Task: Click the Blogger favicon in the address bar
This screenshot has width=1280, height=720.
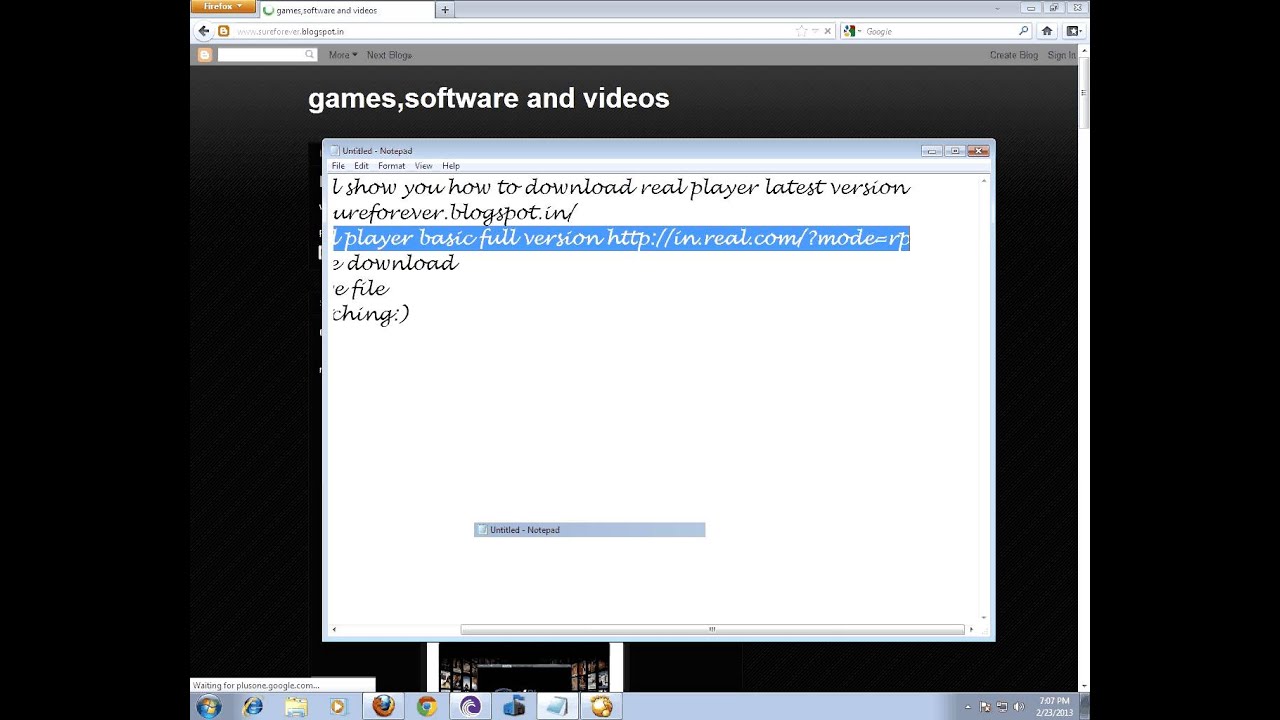Action: coord(224,31)
